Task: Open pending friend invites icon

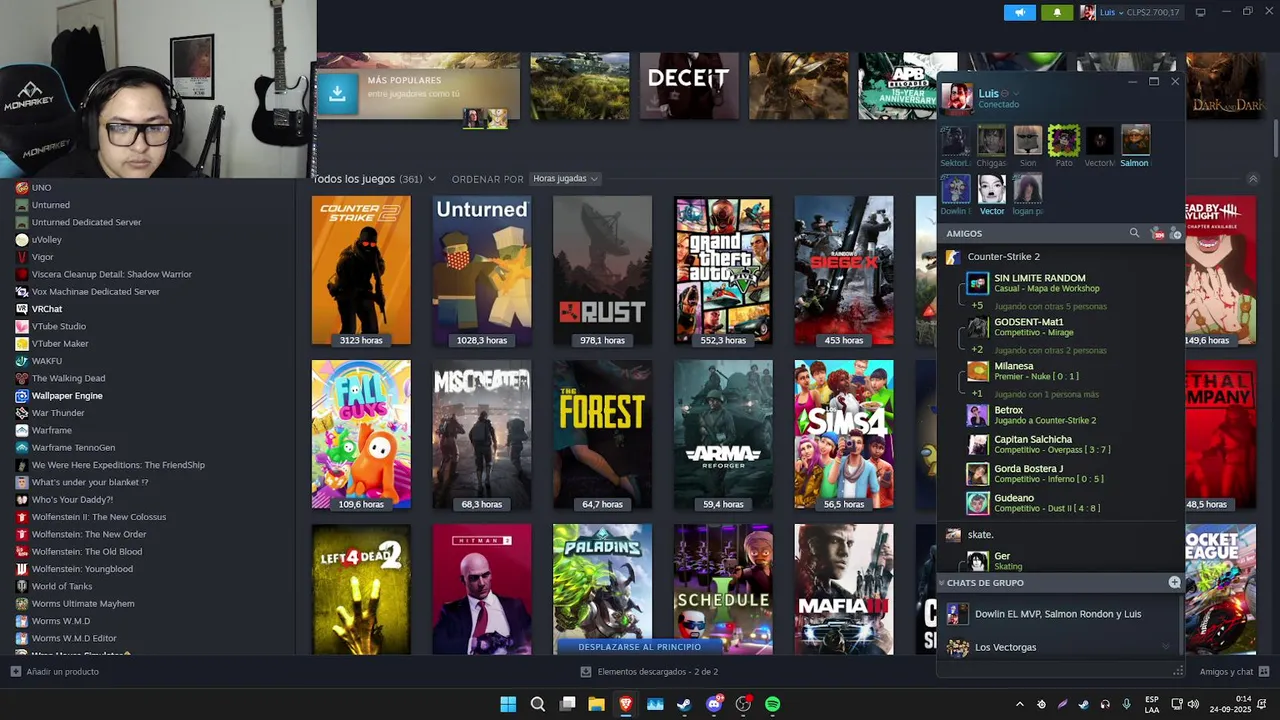Action: tap(1157, 233)
